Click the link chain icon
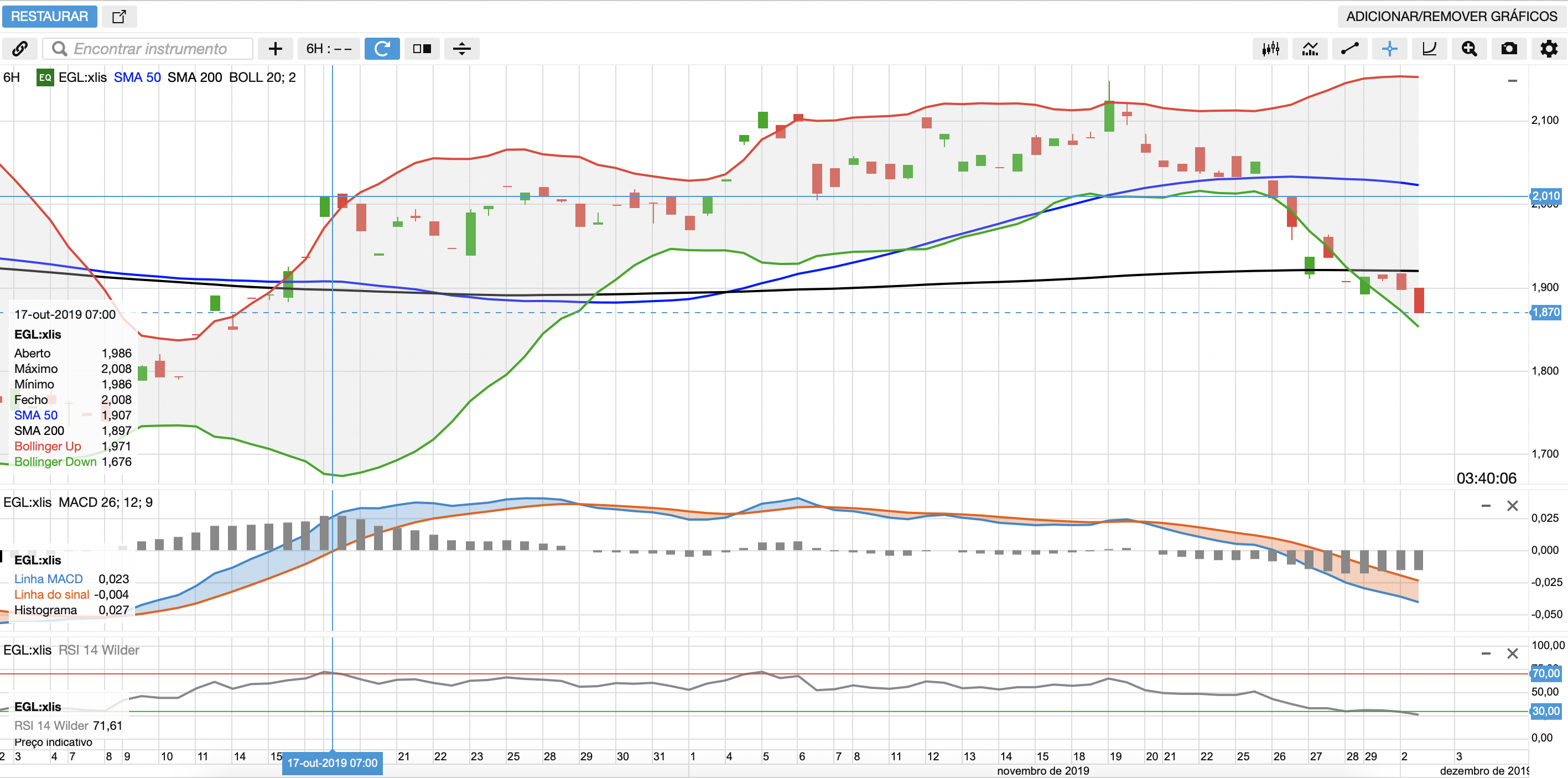The width and height of the screenshot is (1568, 778). [x=20, y=49]
